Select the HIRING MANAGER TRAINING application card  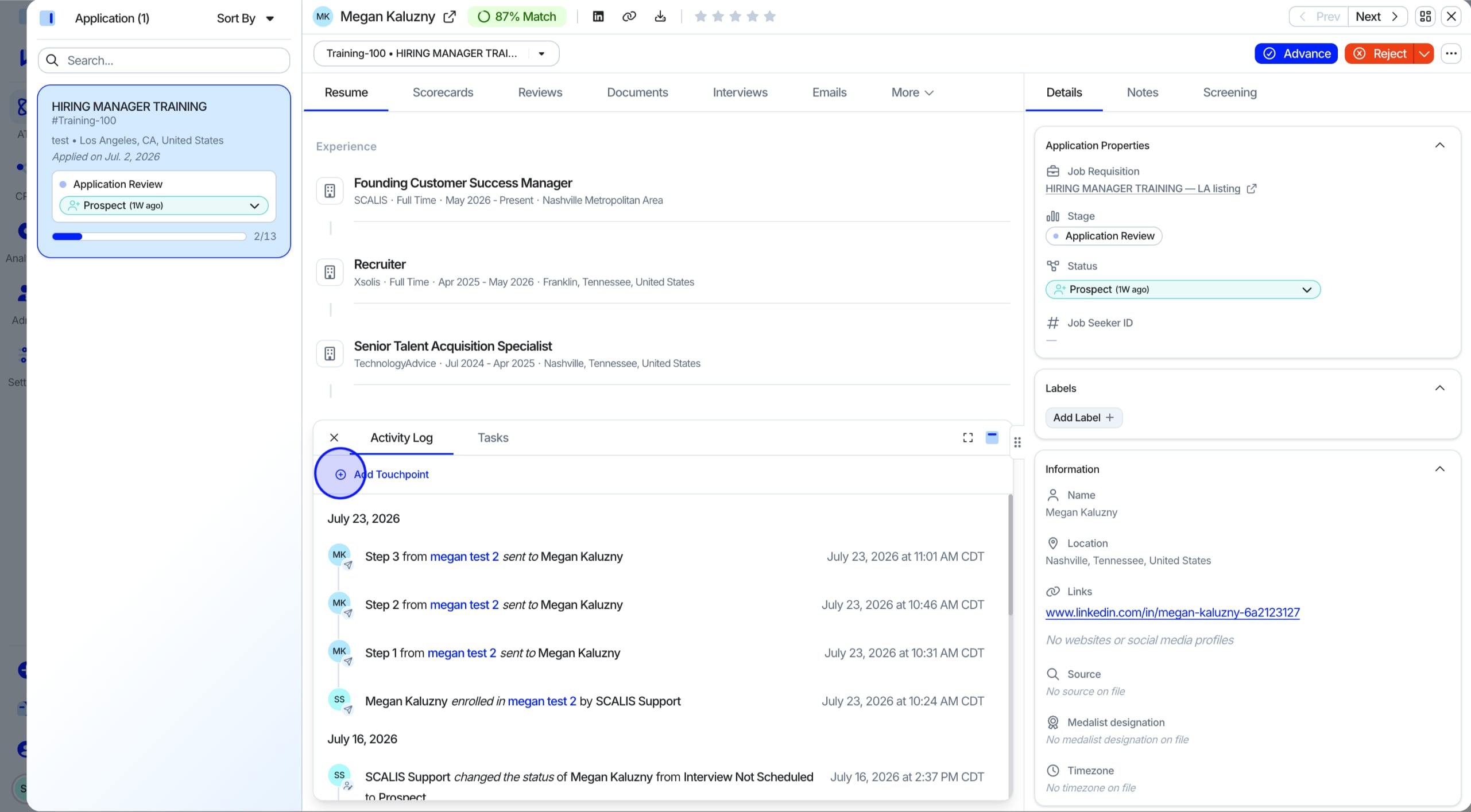coord(164,171)
